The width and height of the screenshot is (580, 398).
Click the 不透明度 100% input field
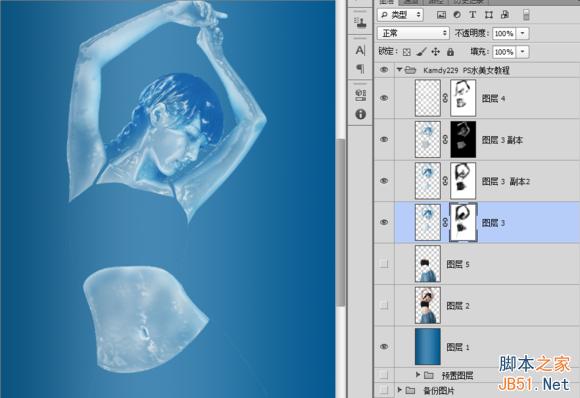504,33
